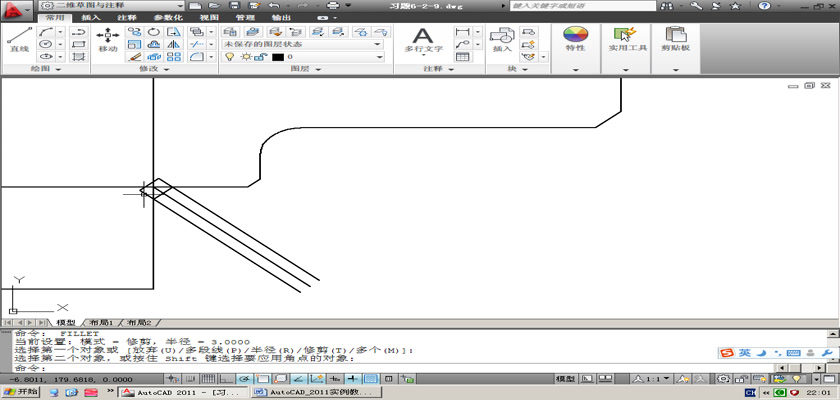
Task: Select the Line (直线) drawing tool
Action: click(x=19, y=40)
